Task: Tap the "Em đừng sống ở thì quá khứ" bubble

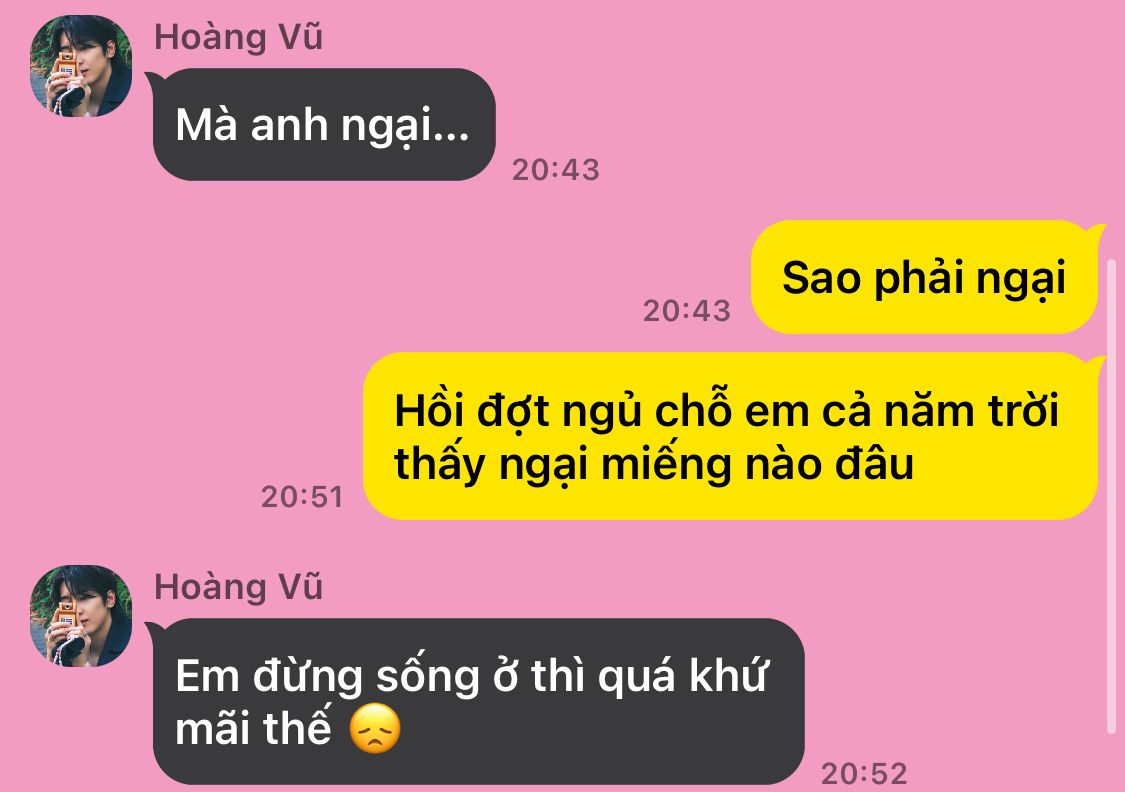Action: pos(477,701)
